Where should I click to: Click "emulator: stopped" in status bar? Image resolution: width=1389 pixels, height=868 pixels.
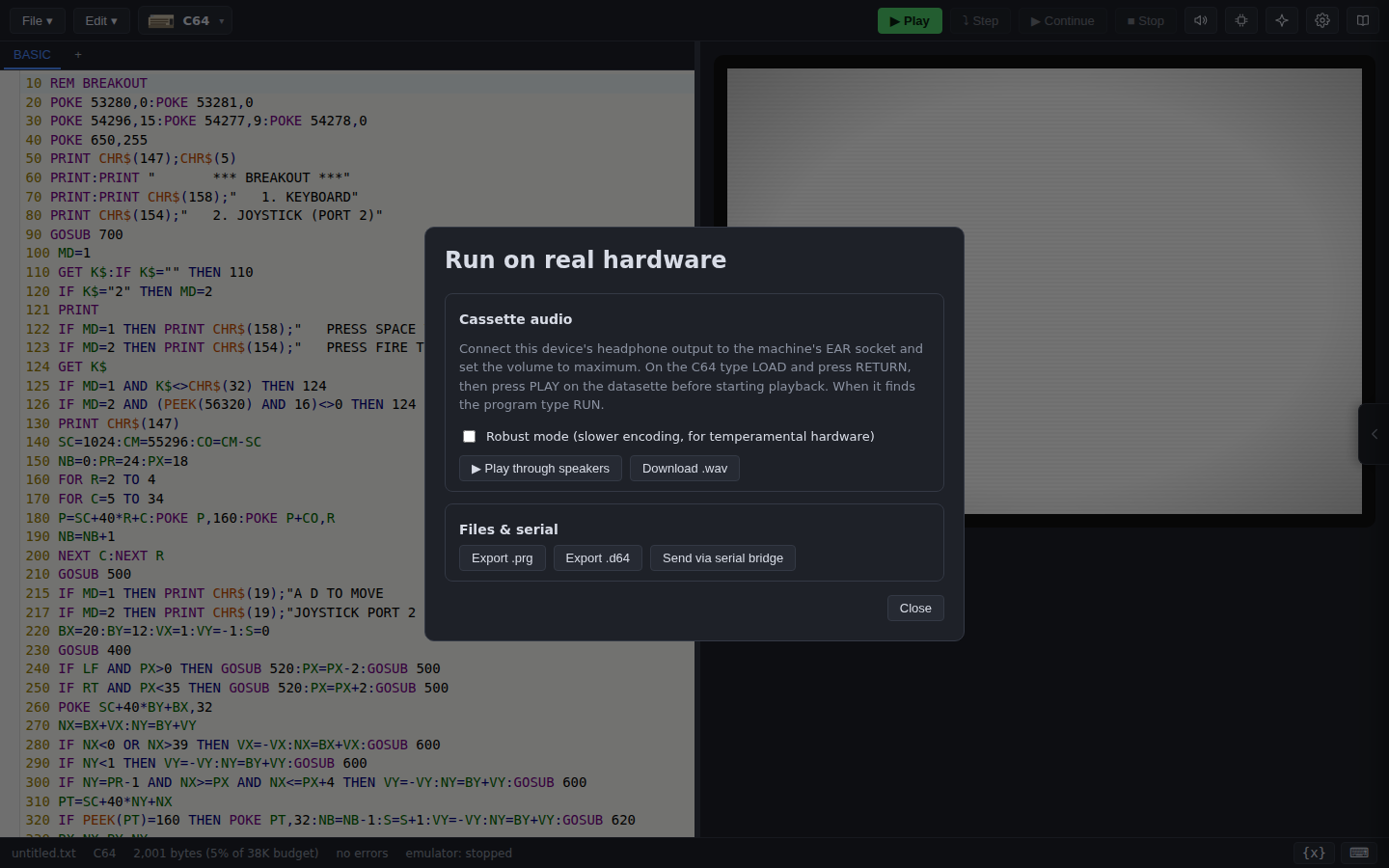(458, 854)
